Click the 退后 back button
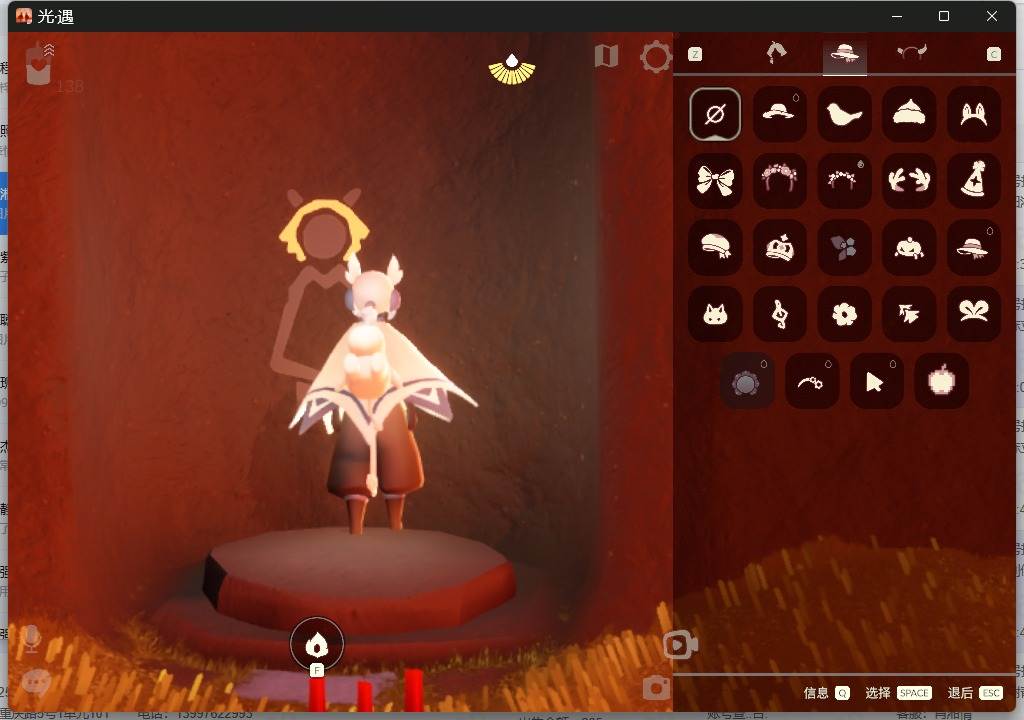This screenshot has height=720, width=1024. (x=975, y=693)
